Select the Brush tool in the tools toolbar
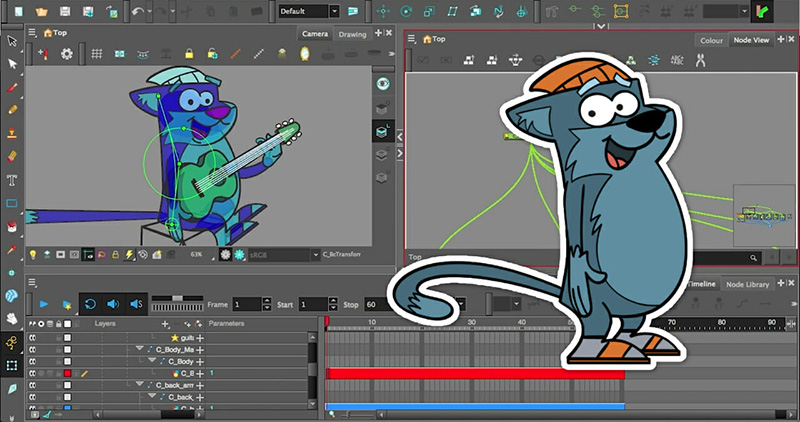 (13, 88)
